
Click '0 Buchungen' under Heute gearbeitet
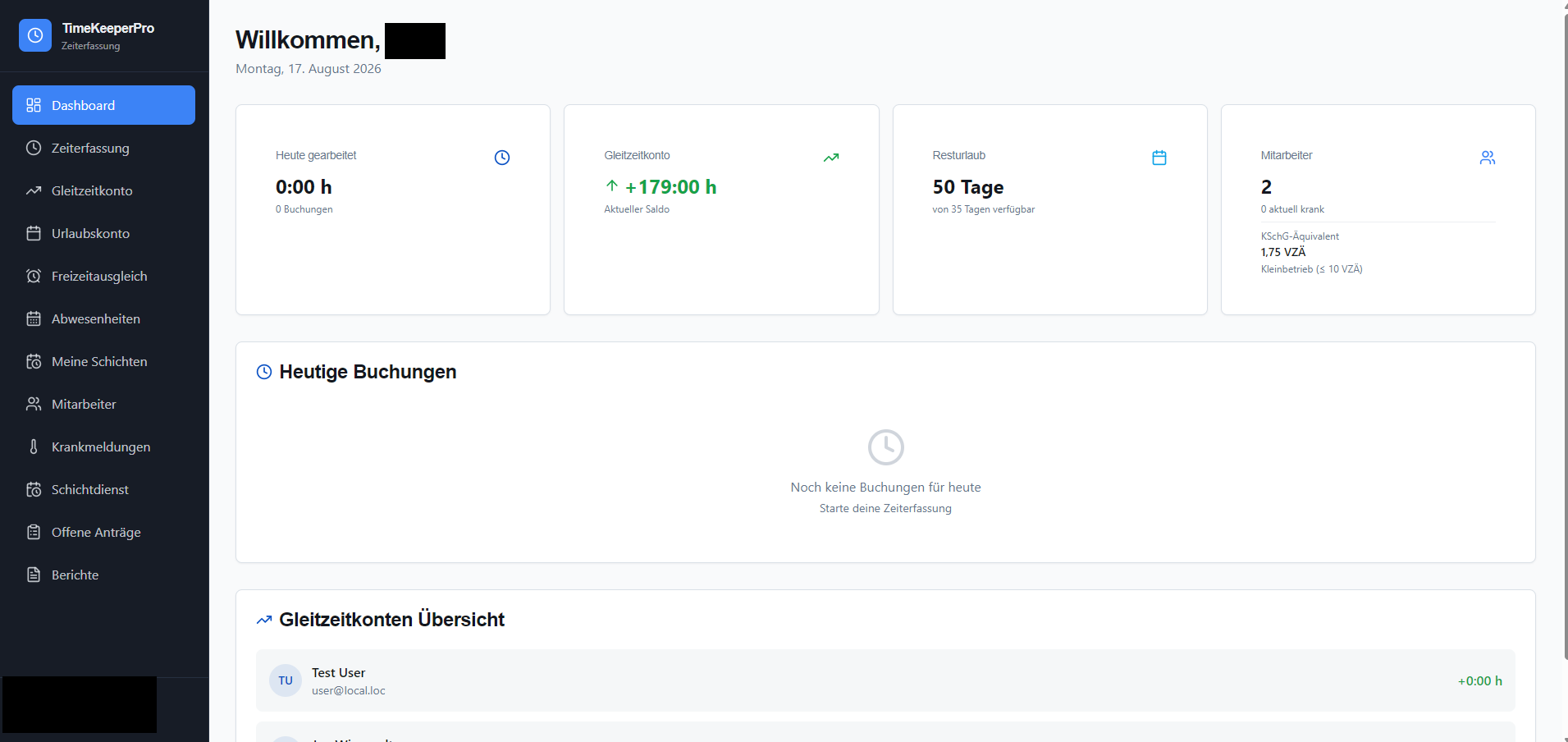[304, 209]
